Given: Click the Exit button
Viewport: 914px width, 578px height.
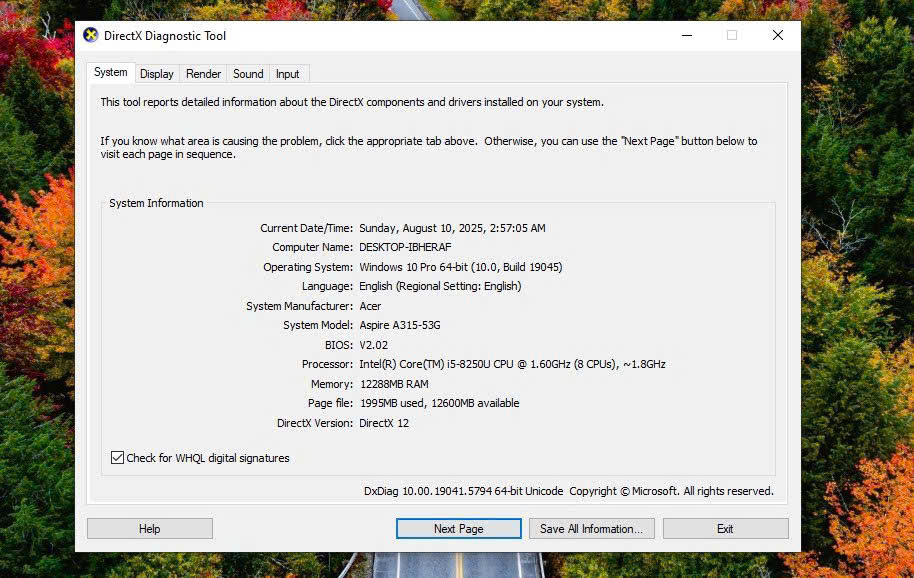Looking at the screenshot, I should [725, 528].
